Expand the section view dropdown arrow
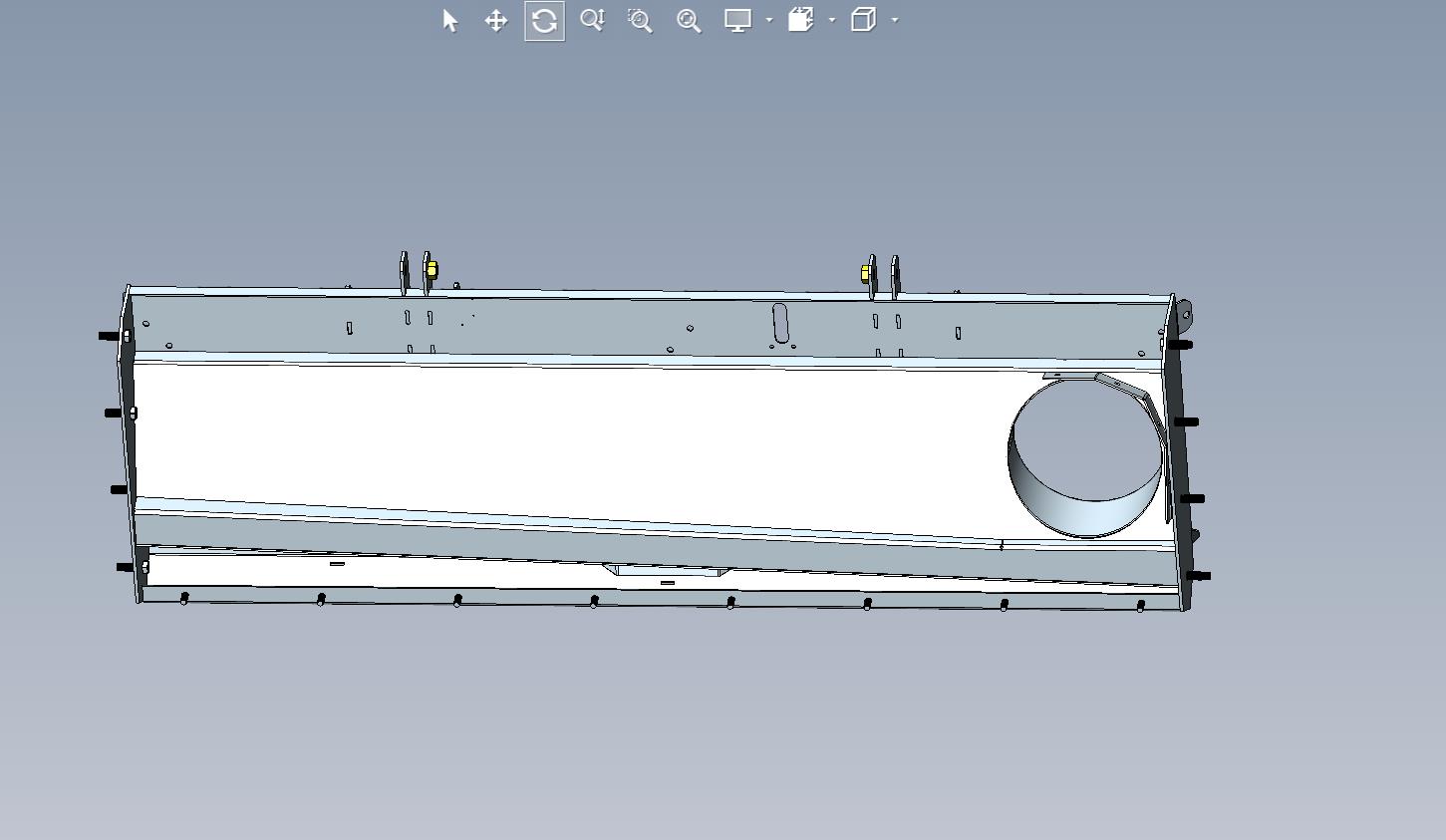1446x840 pixels. coord(832,20)
